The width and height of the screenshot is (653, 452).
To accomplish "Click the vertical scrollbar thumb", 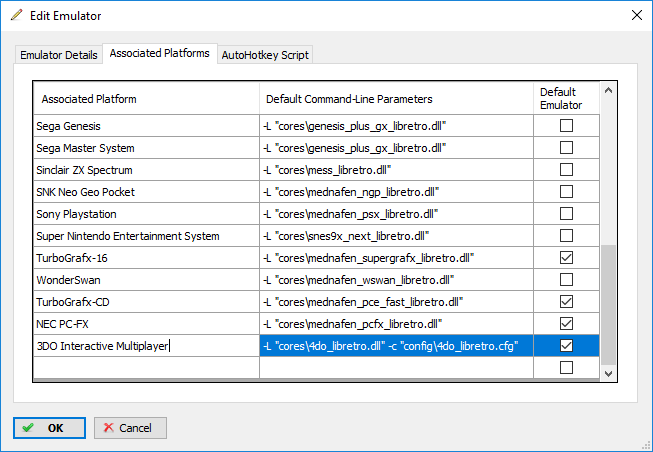I will click(x=608, y=305).
